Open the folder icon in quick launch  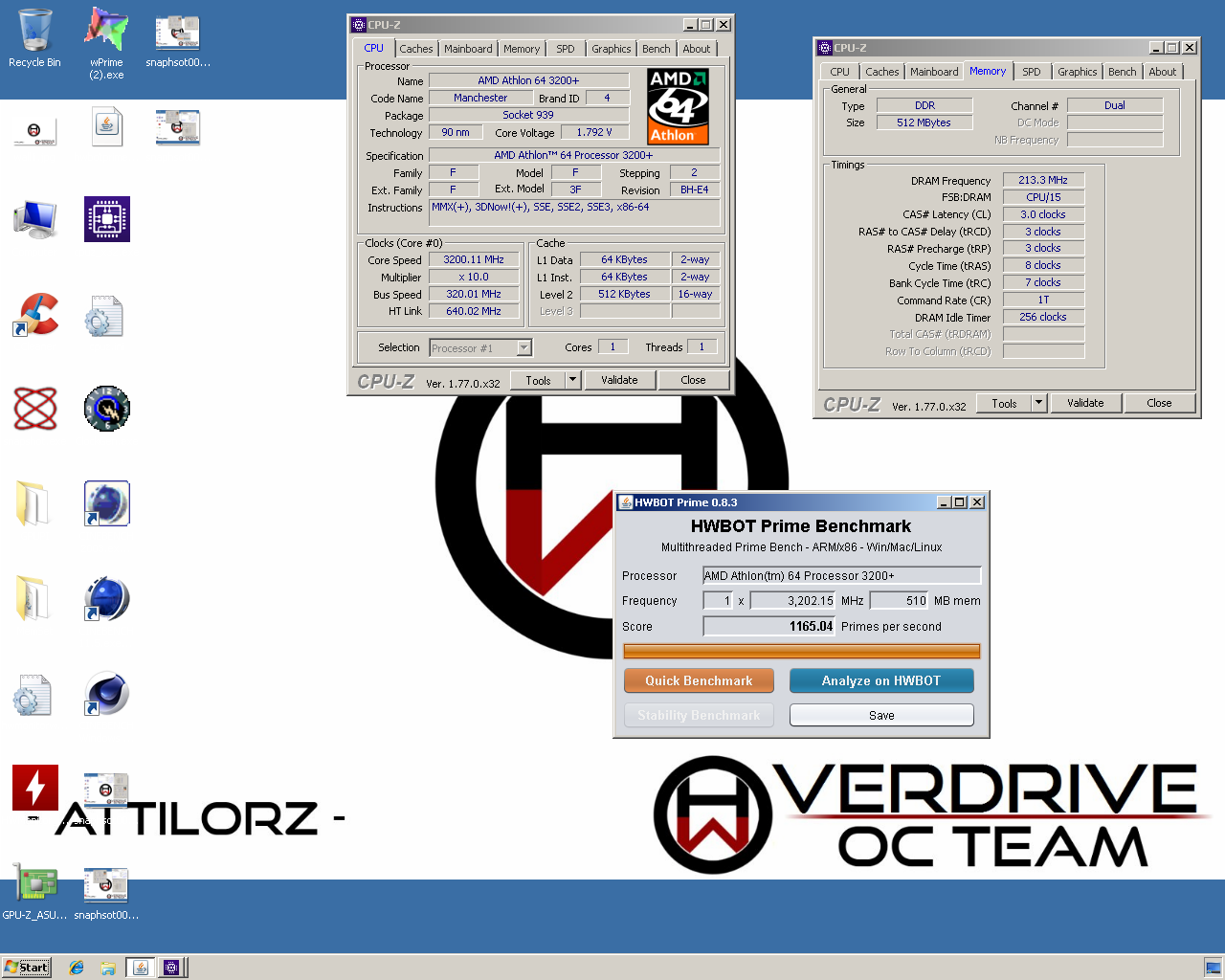coord(107,968)
